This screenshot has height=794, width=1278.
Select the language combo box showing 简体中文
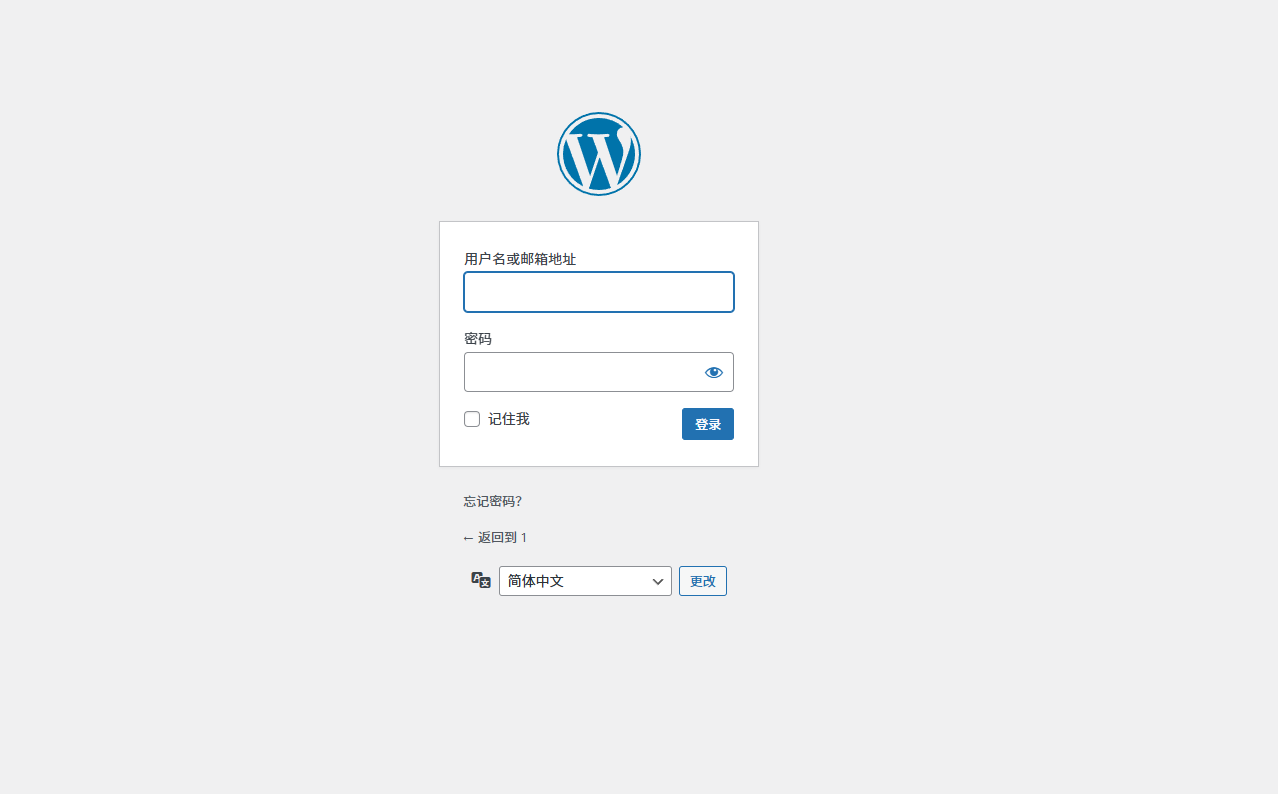click(585, 581)
